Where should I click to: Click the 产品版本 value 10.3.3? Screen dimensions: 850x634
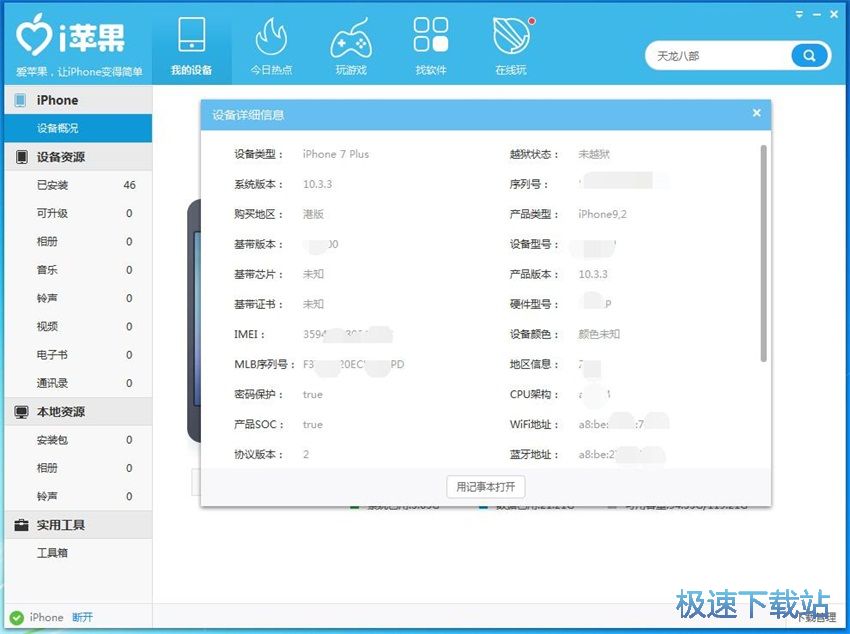coord(593,274)
